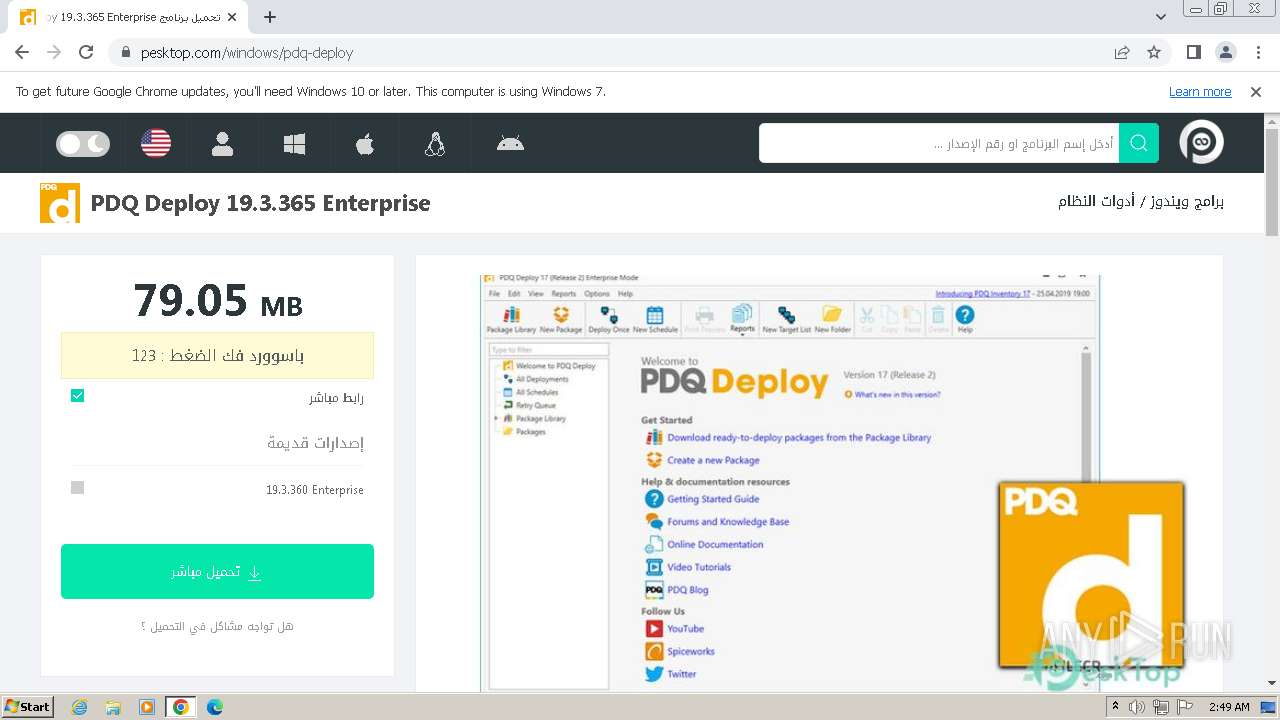Click the US flag language icon
1280x720 pixels.
156,144
